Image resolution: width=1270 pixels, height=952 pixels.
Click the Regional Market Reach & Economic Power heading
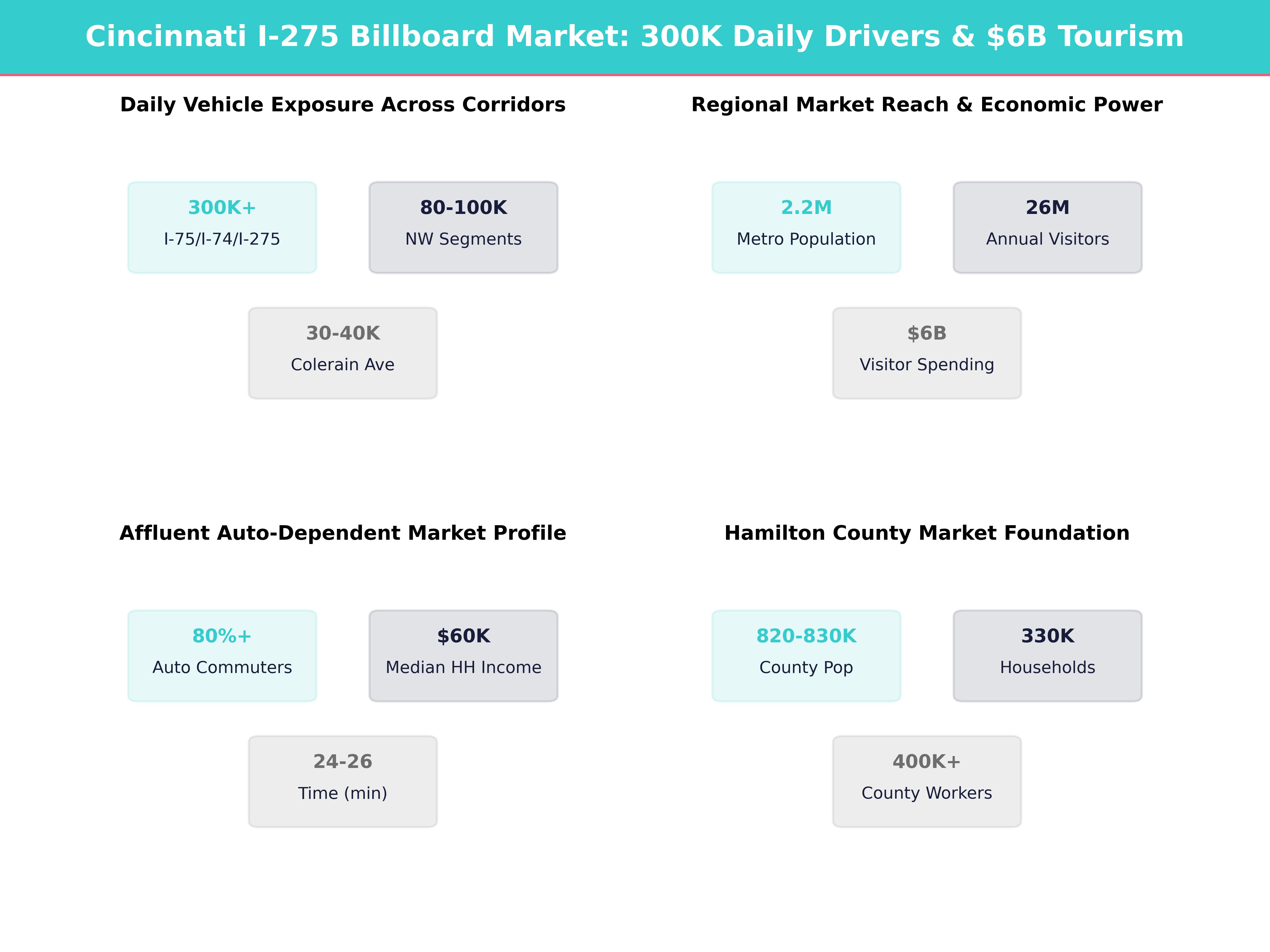(927, 104)
